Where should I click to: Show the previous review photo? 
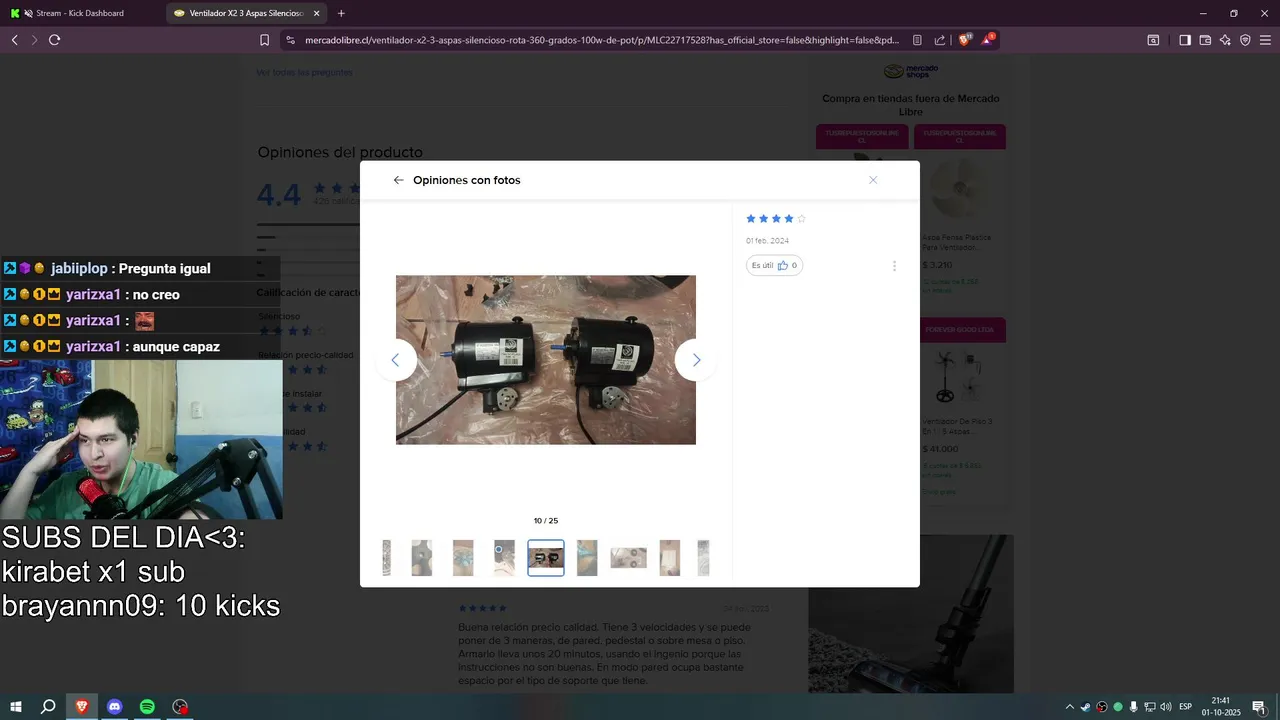[x=395, y=360]
